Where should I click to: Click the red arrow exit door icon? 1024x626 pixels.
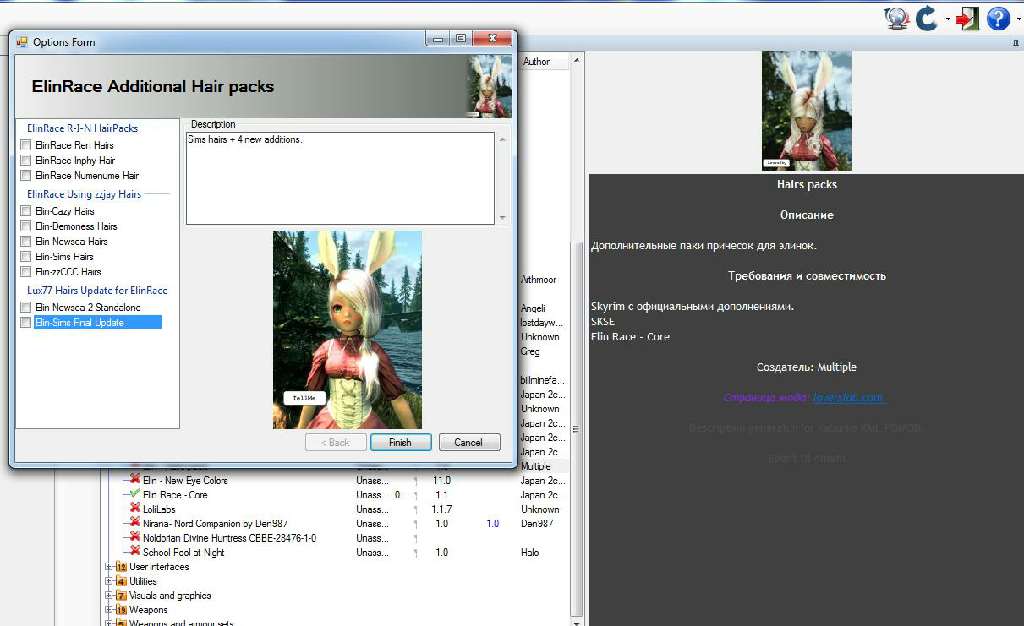point(967,18)
